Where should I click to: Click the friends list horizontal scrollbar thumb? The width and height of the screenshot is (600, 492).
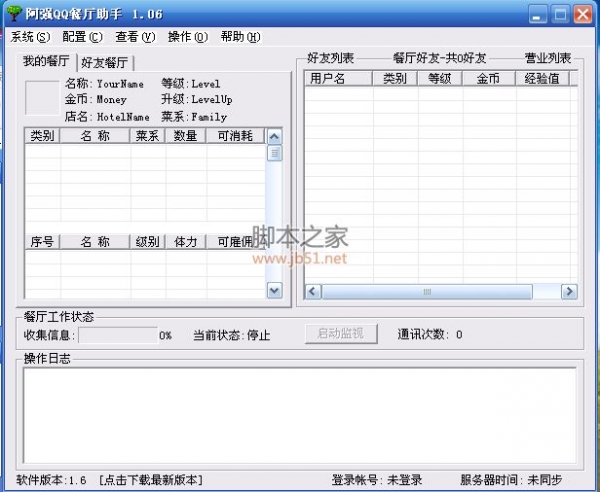coord(427,292)
